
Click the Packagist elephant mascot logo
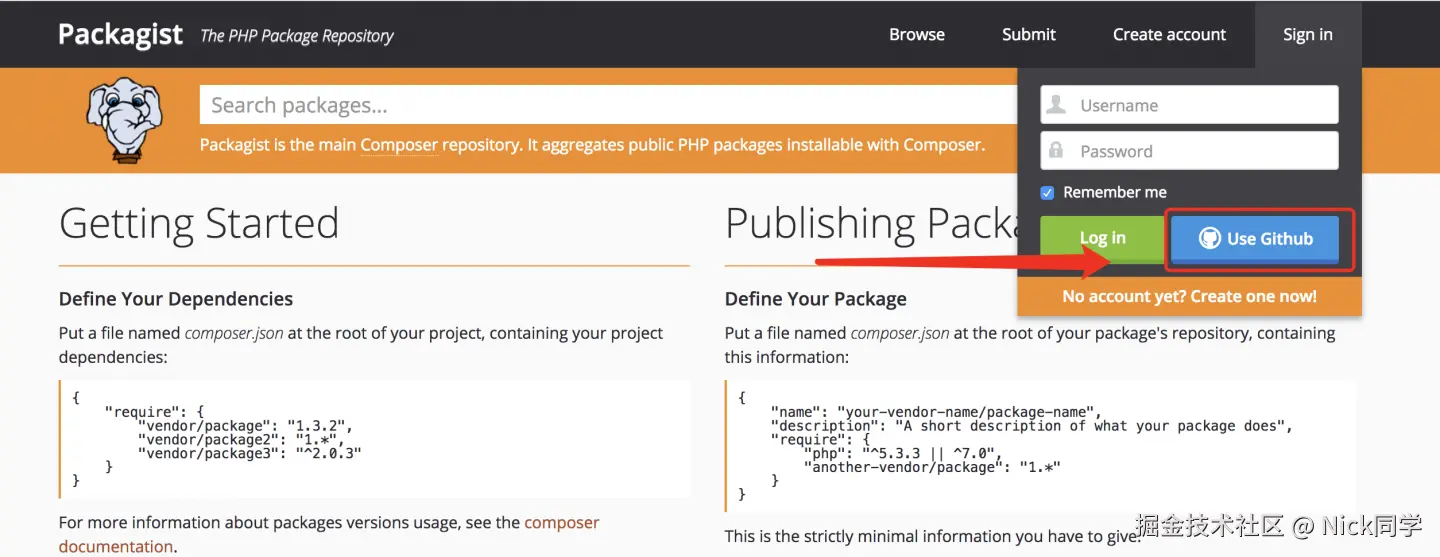[x=124, y=120]
